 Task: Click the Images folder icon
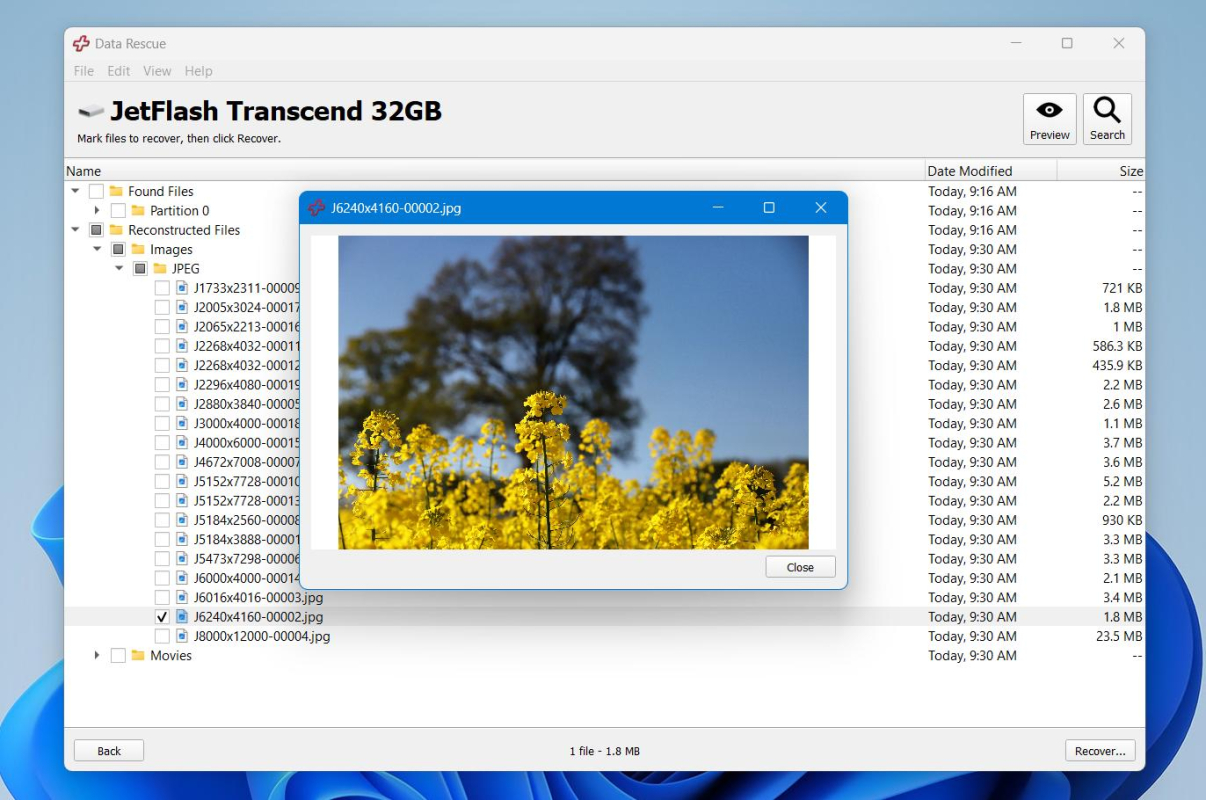tap(138, 250)
